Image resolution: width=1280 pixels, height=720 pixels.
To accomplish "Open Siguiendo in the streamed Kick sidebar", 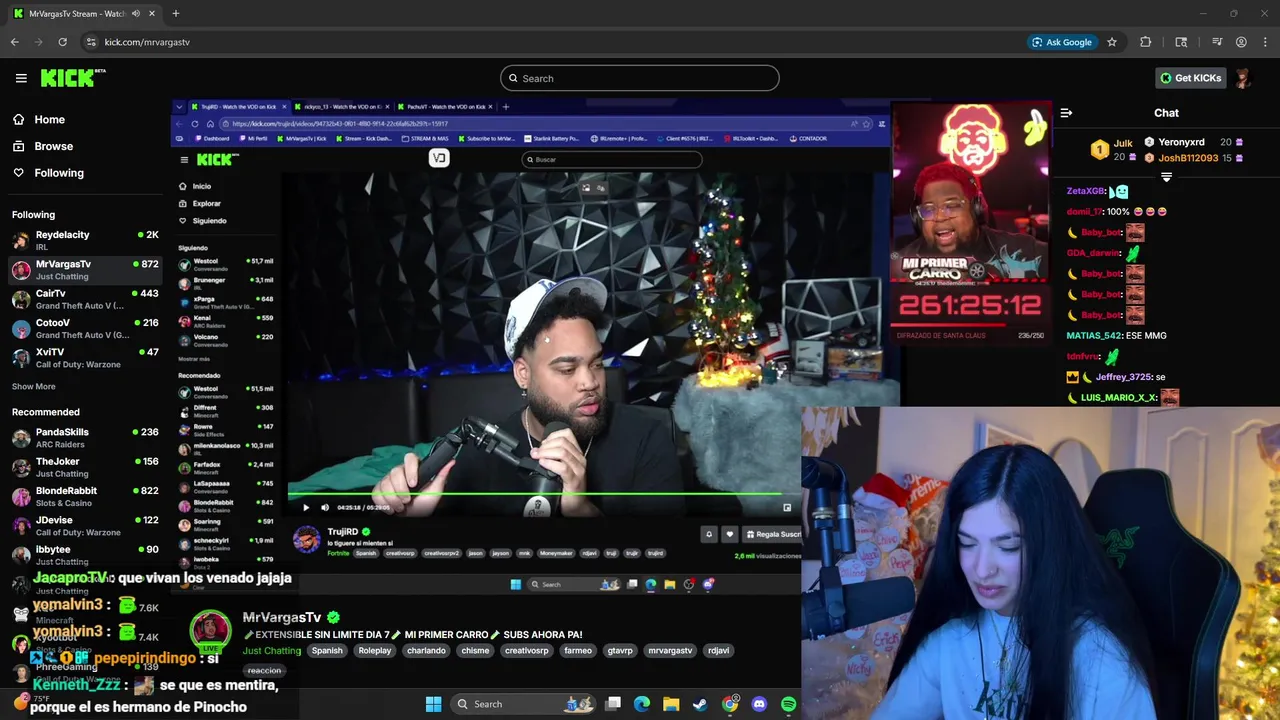I will (202, 220).
